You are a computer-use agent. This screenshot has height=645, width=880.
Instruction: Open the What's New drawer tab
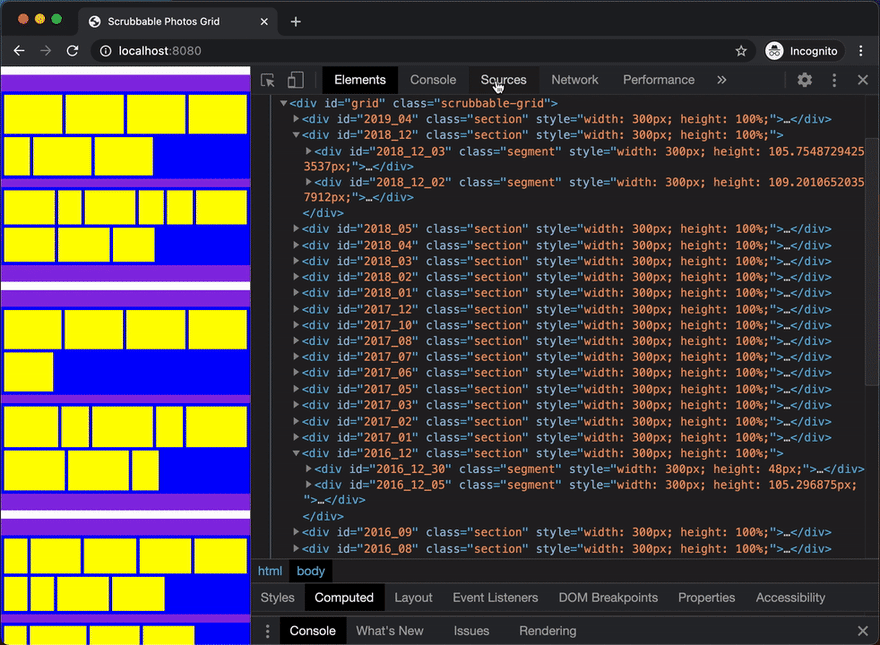coord(389,631)
